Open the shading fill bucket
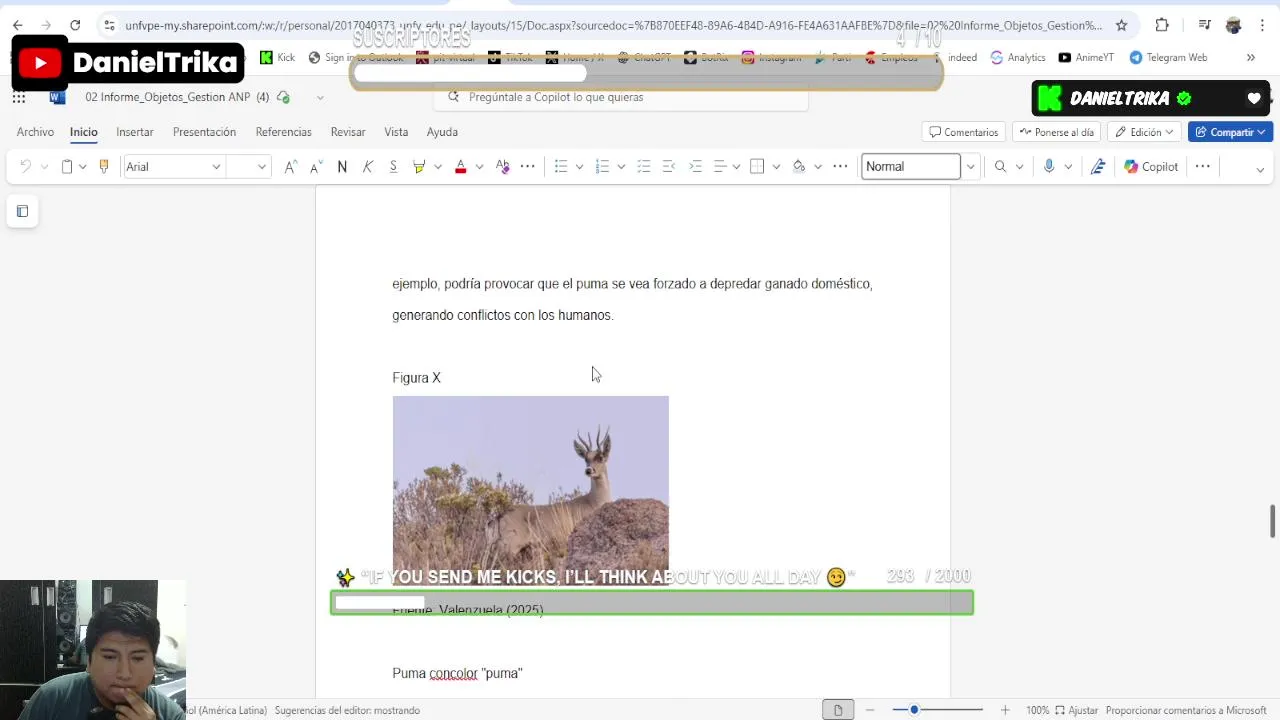 (x=798, y=167)
